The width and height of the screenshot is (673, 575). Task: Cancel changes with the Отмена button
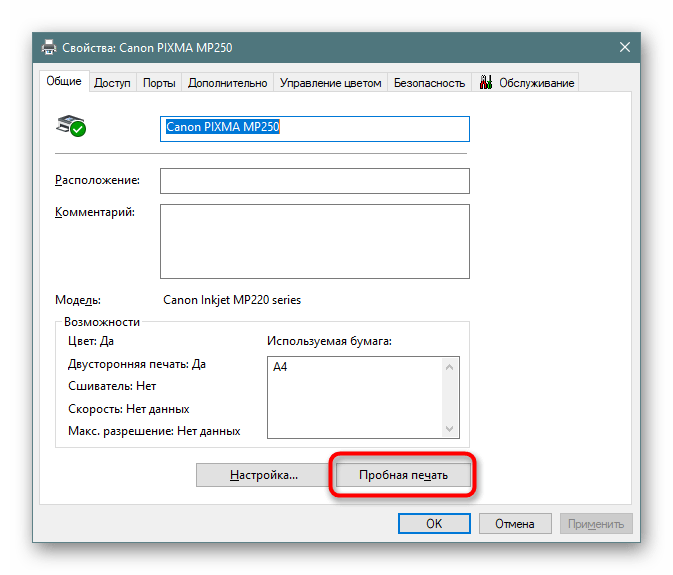514,523
